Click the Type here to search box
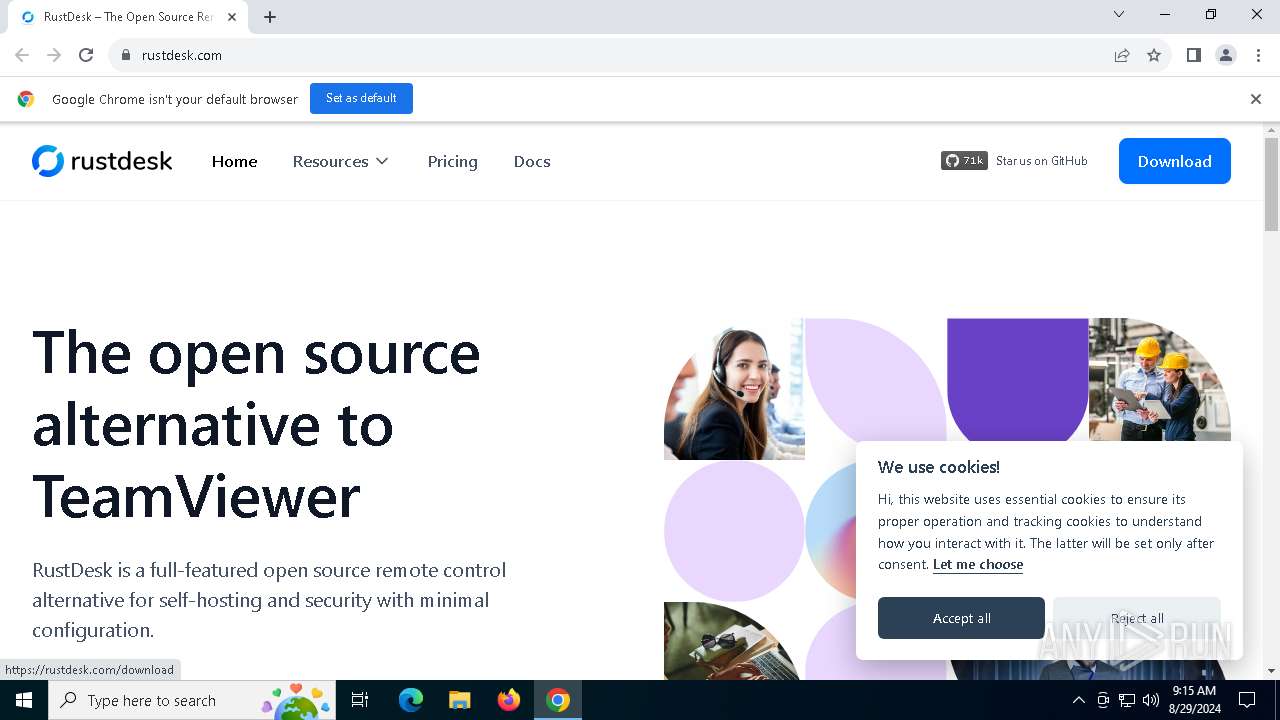The image size is (1280, 720). pyautogui.click(x=192, y=700)
